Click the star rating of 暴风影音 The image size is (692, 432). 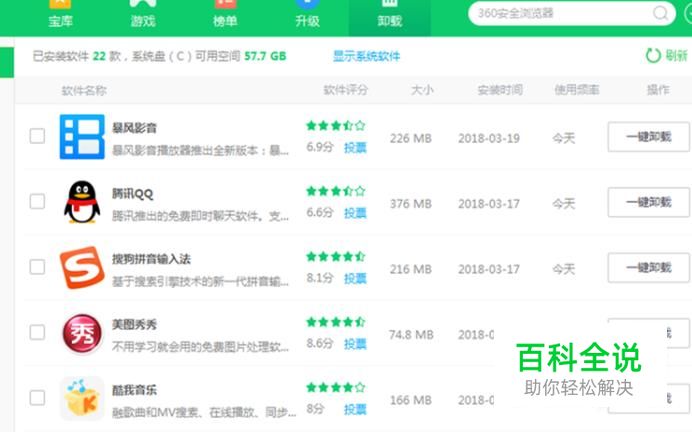(x=336, y=126)
